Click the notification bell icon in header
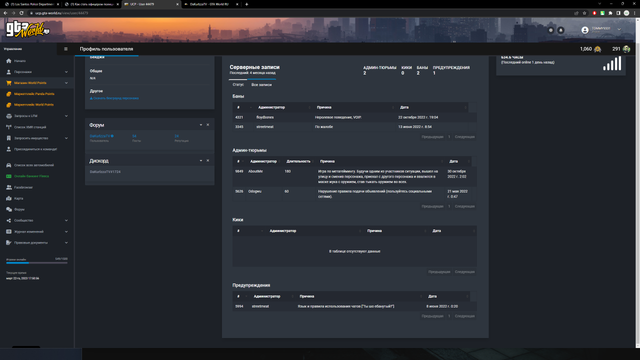Image resolution: width=640 pixels, height=360 pixels. pos(561,30)
